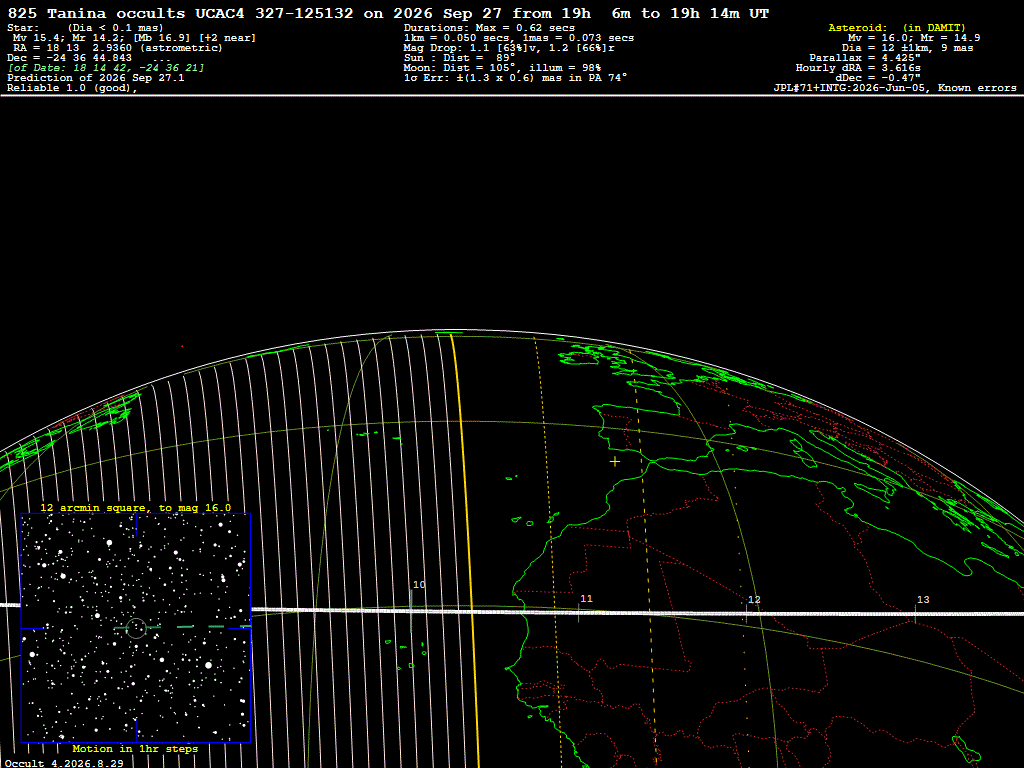The height and width of the screenshot is (768, 1024).
Task: Select the 13 minute tick on path
Action: click(x=915, y=613)
